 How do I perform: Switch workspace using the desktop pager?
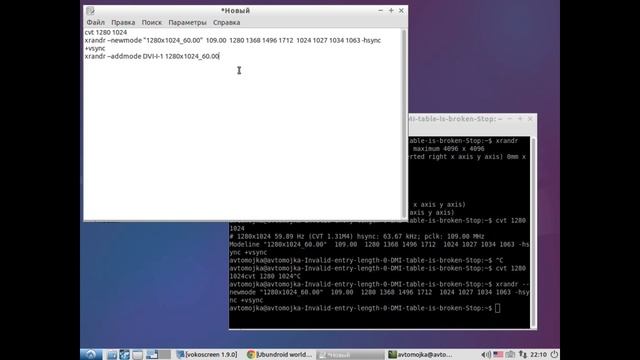(158, 355)
